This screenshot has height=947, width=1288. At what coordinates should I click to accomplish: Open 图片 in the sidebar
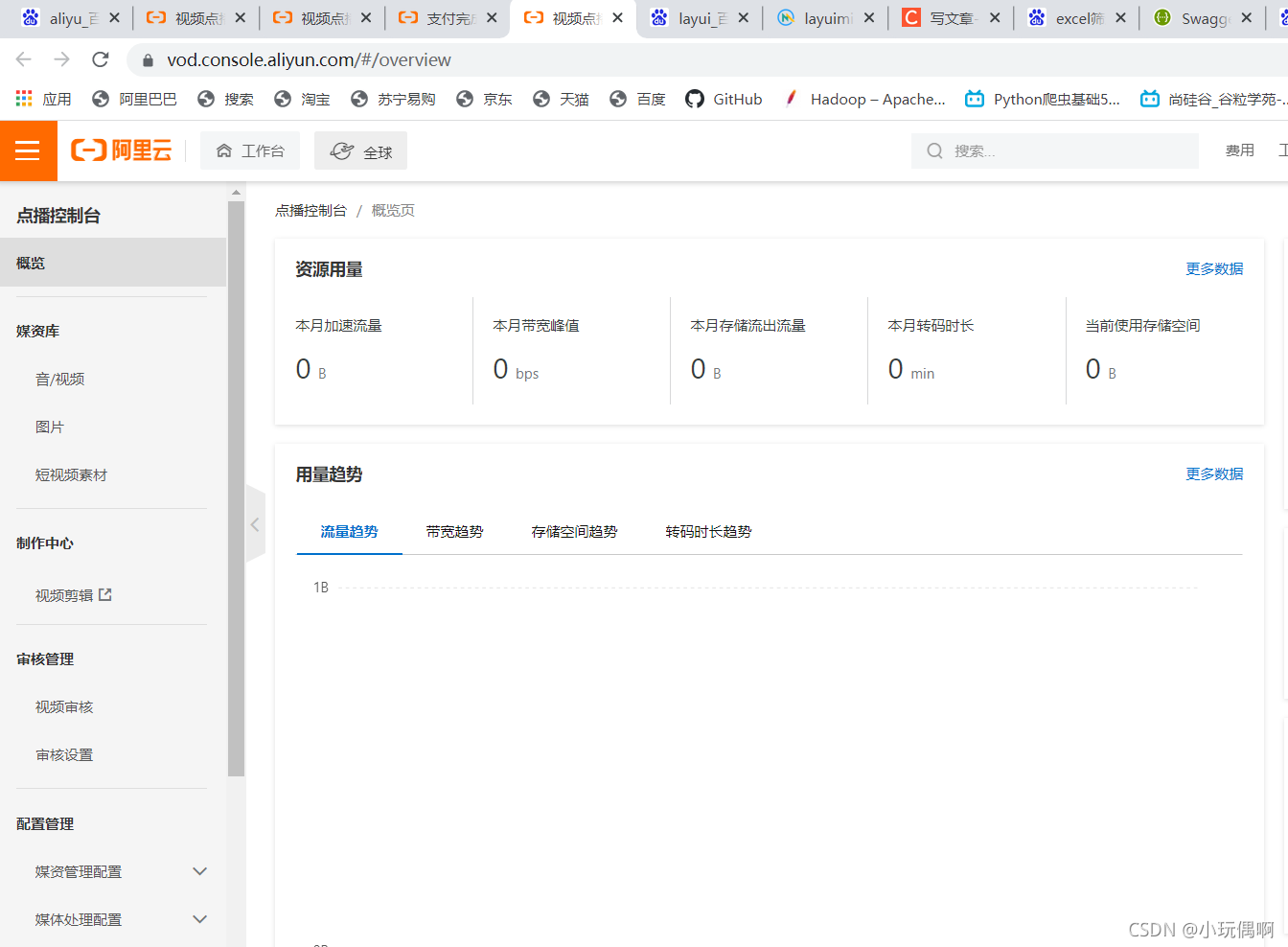[x=50, y=427]
